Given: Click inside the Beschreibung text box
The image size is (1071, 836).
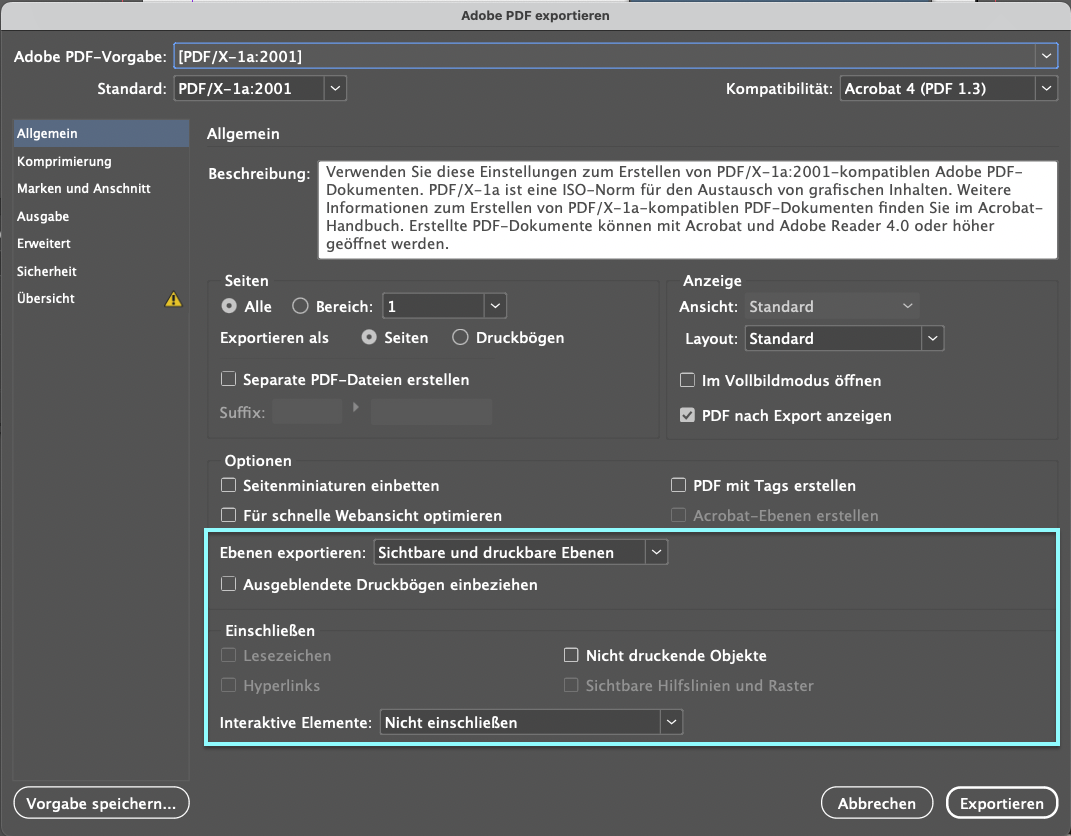Looking at the screenshot, I should click(x=688, y=210).
